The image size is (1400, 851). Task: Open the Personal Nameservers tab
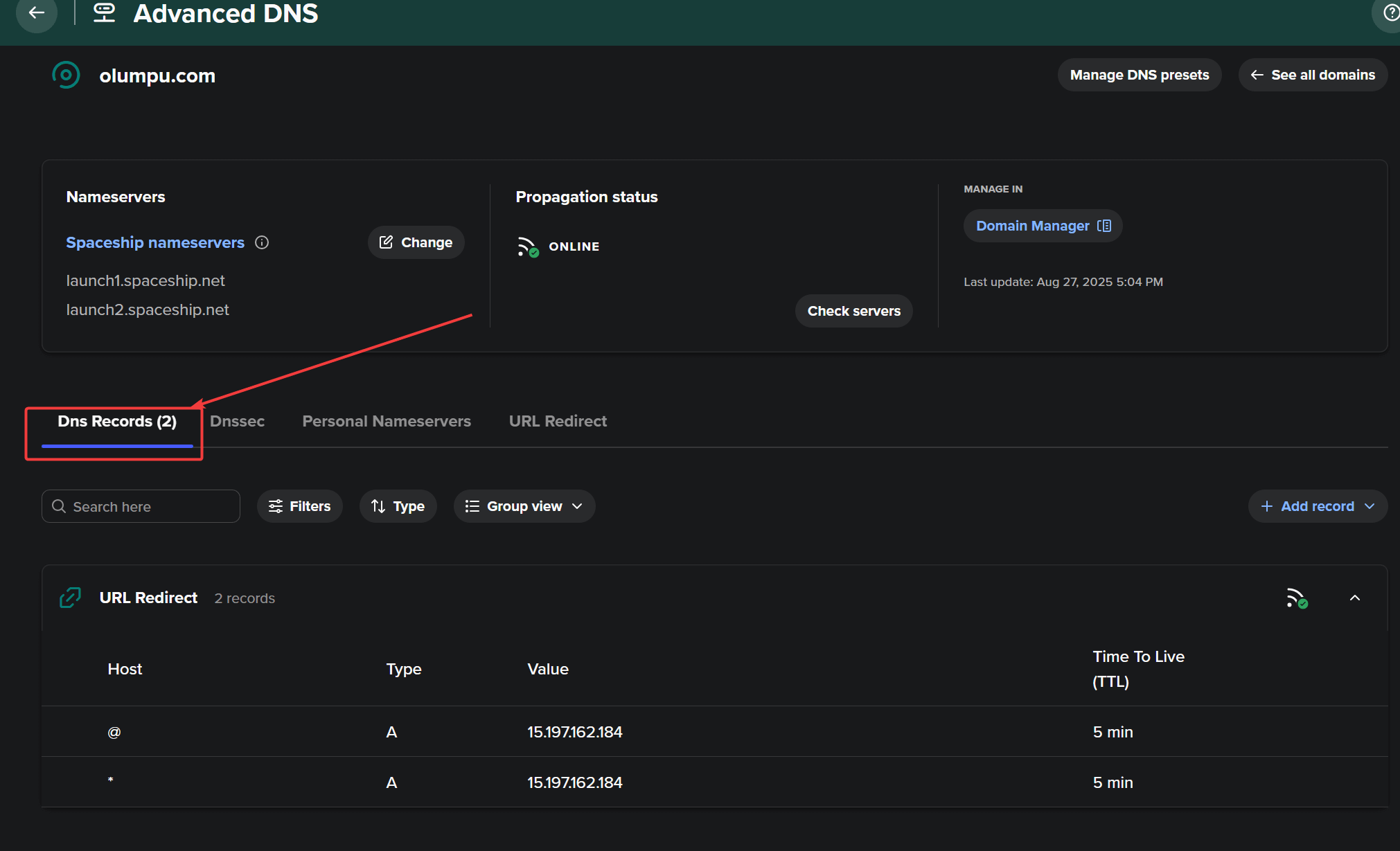pyautogui.click(x=387, y=421)
